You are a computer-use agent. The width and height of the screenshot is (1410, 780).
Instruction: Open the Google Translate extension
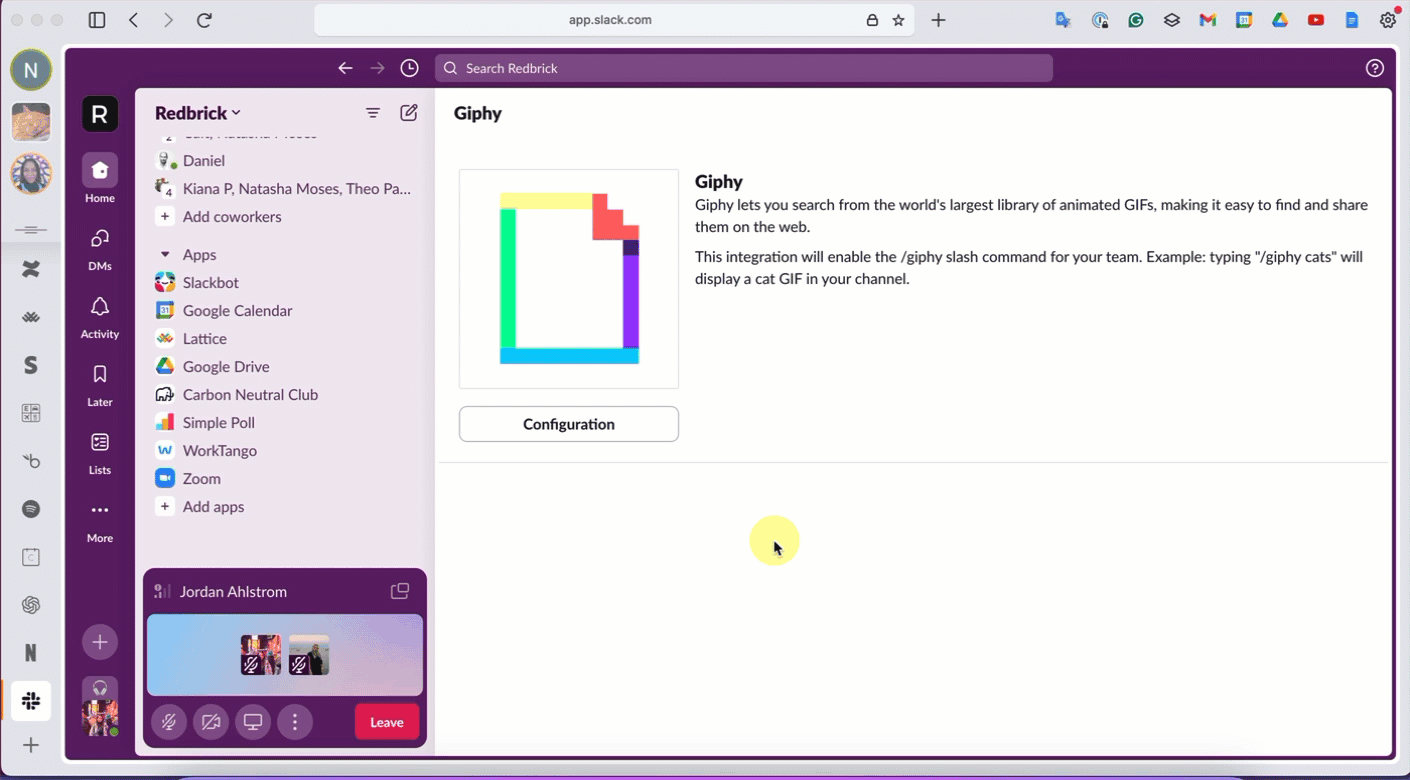[1064, 20]
